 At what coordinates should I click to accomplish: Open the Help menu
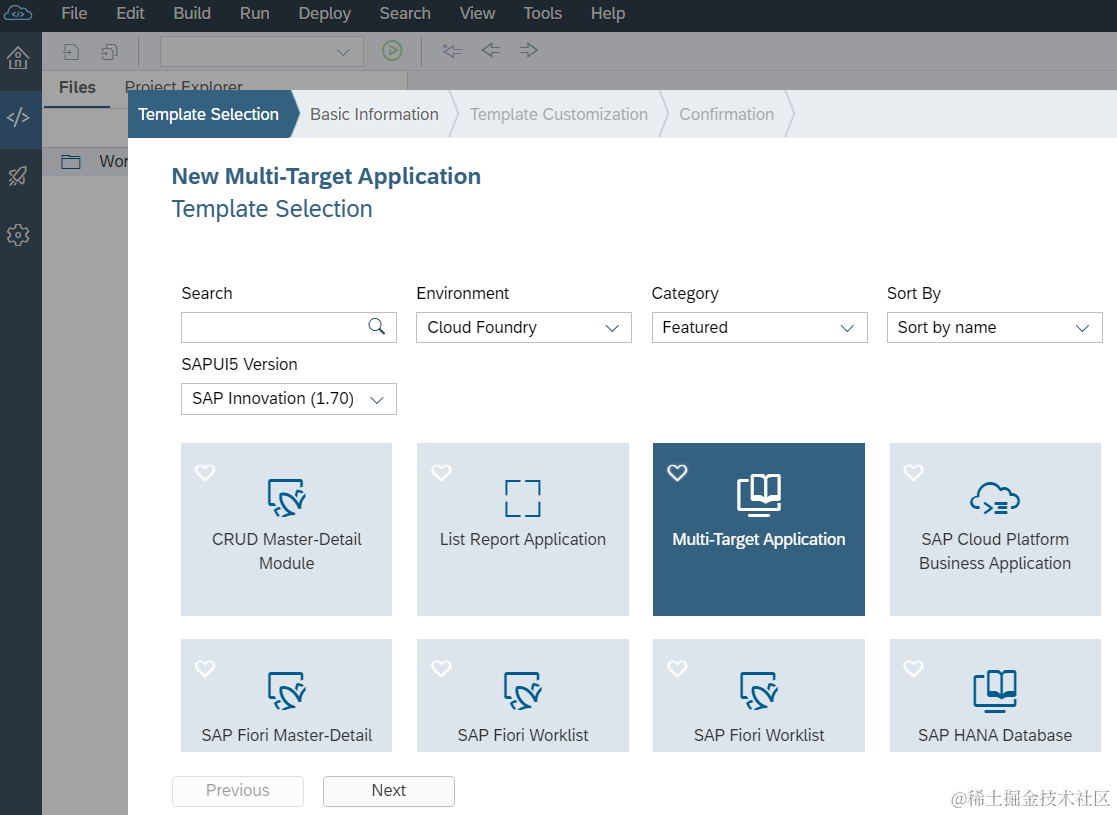pyautogui.click(x=608, y=14)
